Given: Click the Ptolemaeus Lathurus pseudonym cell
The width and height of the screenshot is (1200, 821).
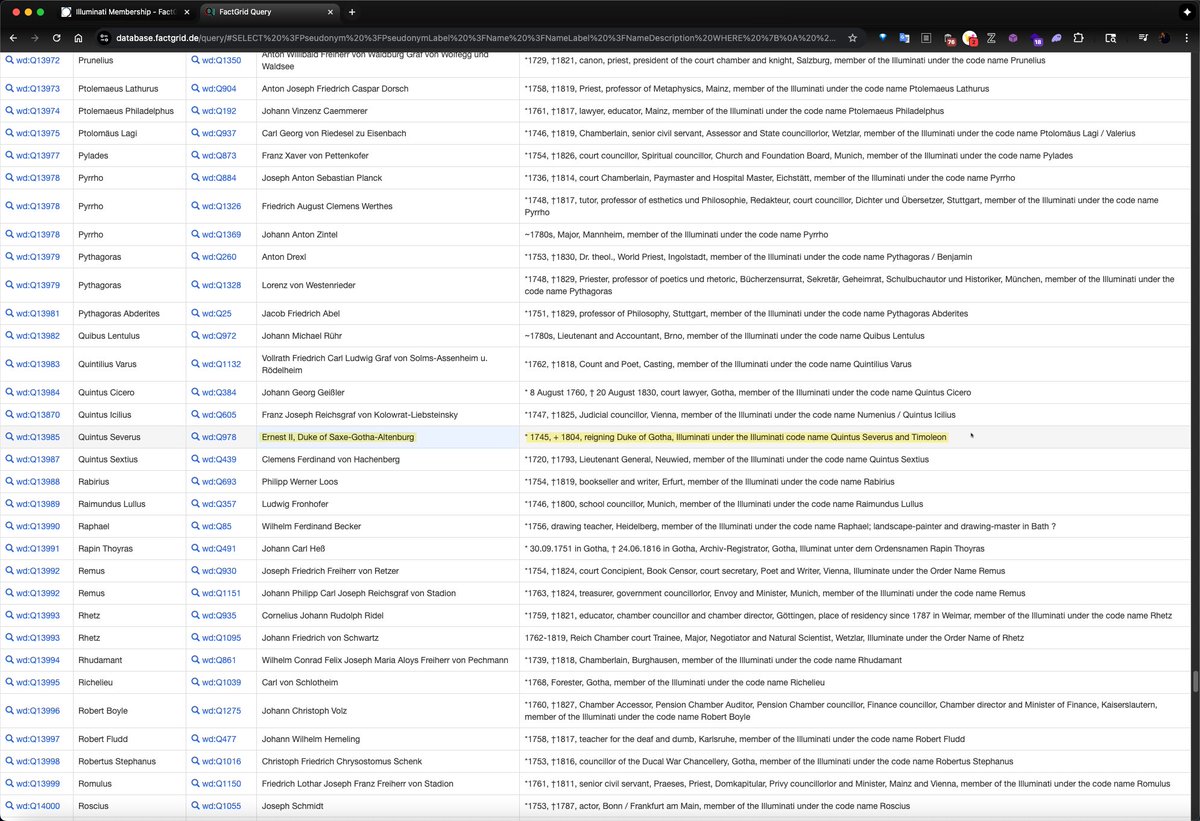Looking at the screenshot, I should 129,89.
